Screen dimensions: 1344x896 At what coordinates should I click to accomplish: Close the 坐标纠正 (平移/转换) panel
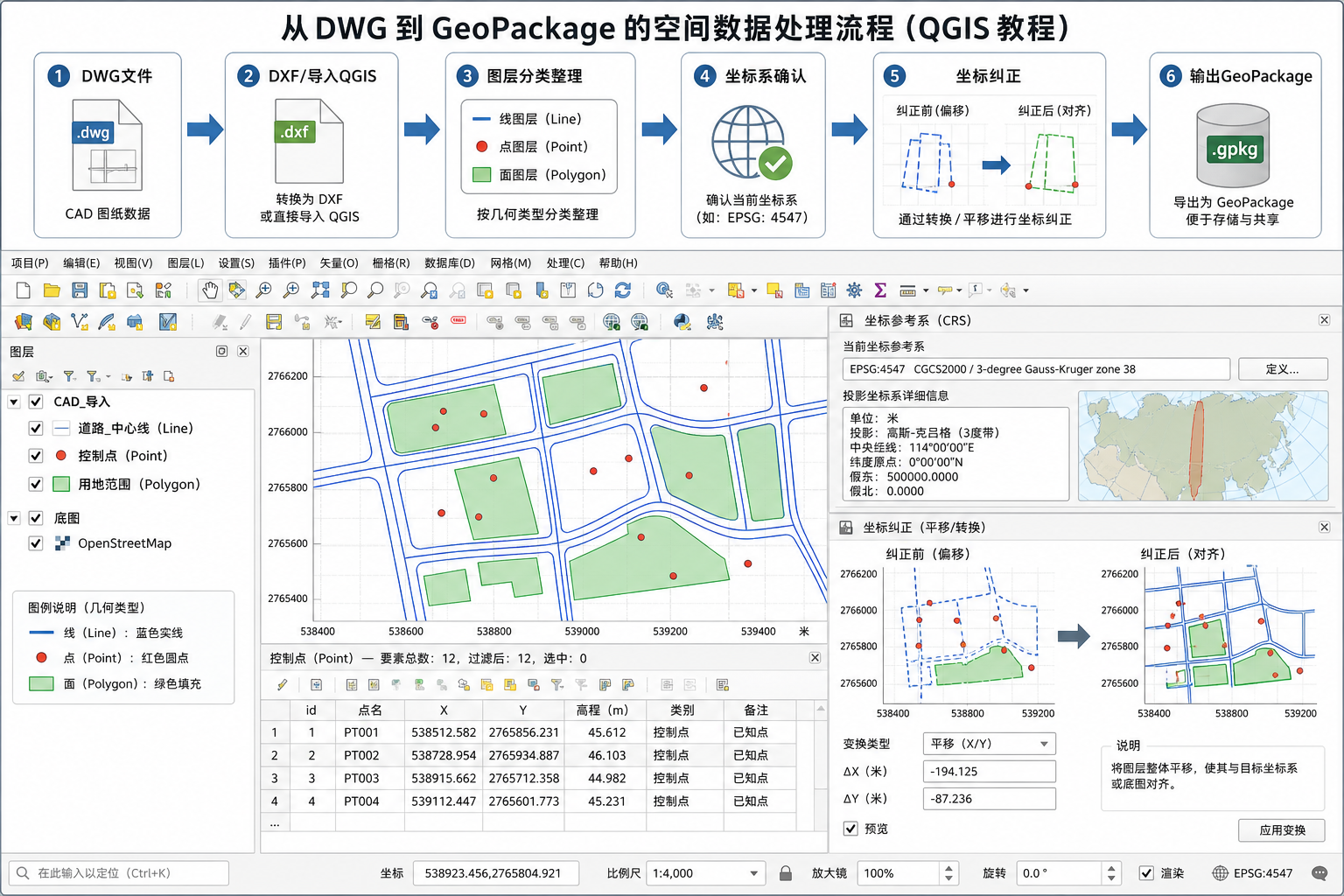pos(1325,527)
